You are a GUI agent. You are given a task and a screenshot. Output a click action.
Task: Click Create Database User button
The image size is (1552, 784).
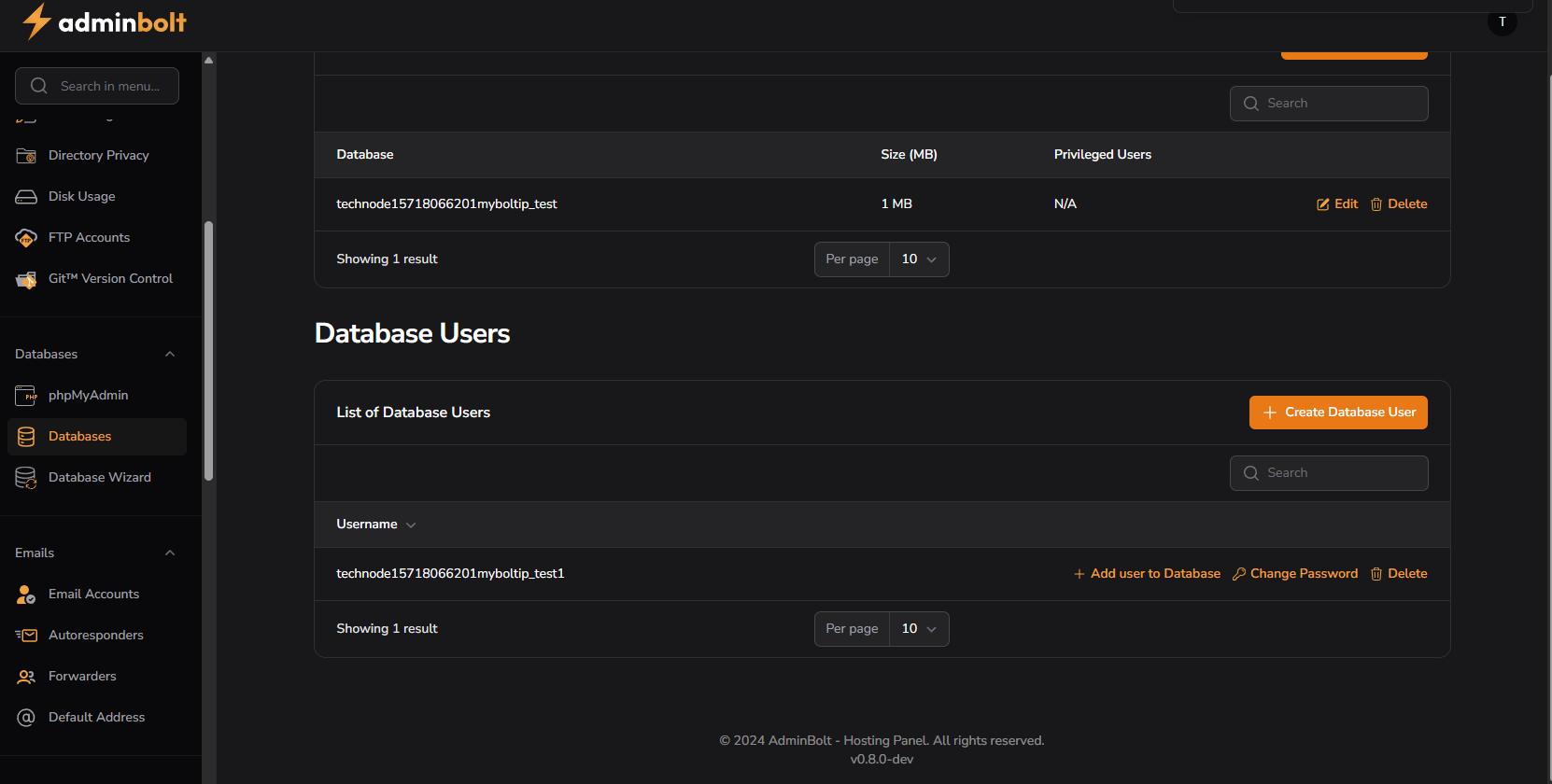[x=1337, y=413]
